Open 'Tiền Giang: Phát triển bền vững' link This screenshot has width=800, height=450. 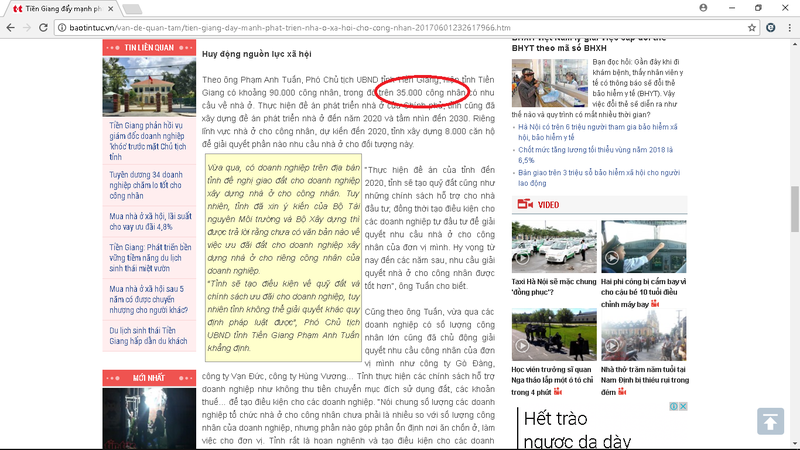[150, 258]
